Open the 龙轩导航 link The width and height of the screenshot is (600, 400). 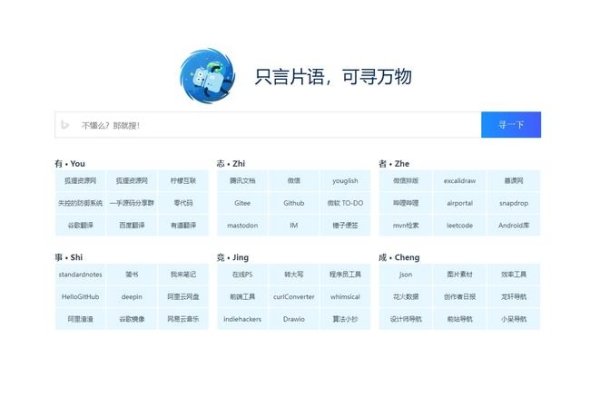point(514,297)
